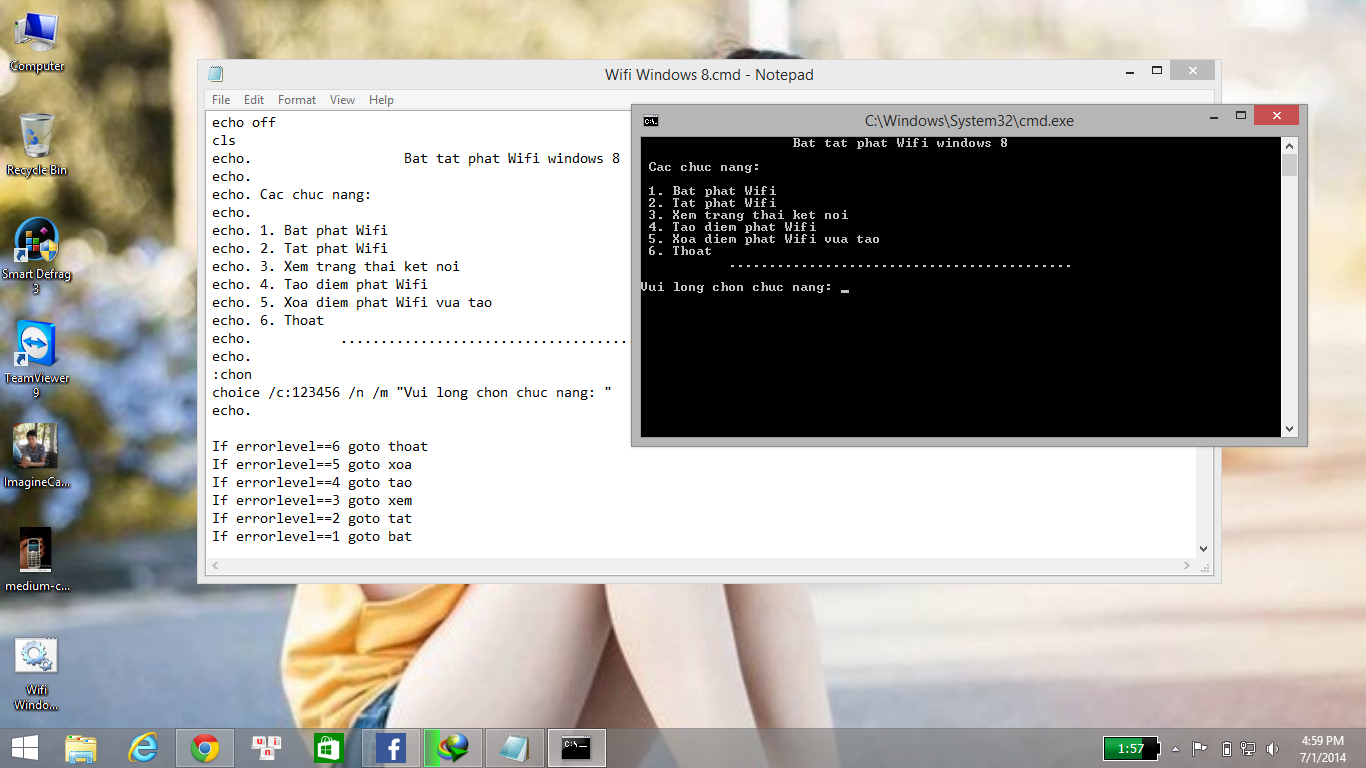Click '4. Tao diem phat Wifi' in cmd window
The width and height of the screenshot is (1366, 768).
tap(732, 227)
